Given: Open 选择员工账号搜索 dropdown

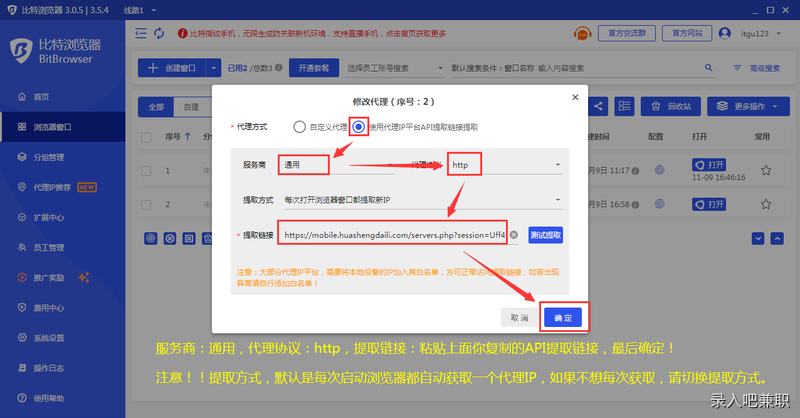Looking at the screenshot, I should click(x=395, y=68).
